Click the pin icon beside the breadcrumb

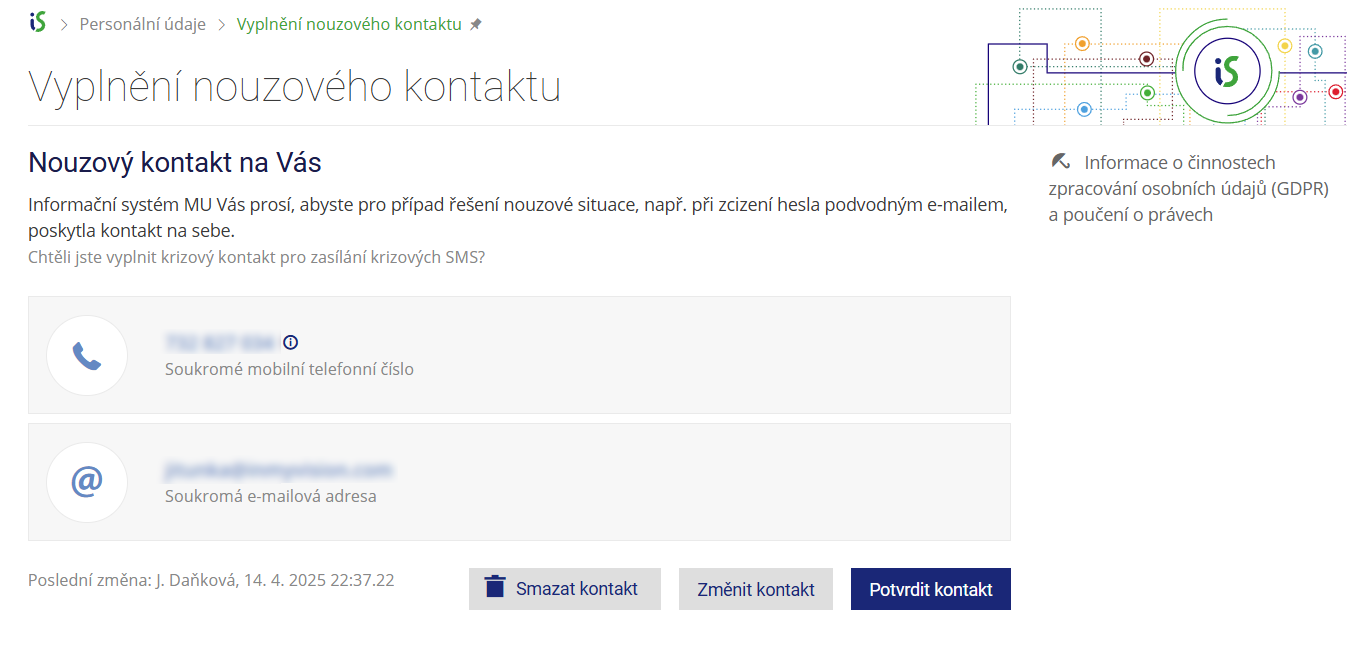tap(476, 24)
